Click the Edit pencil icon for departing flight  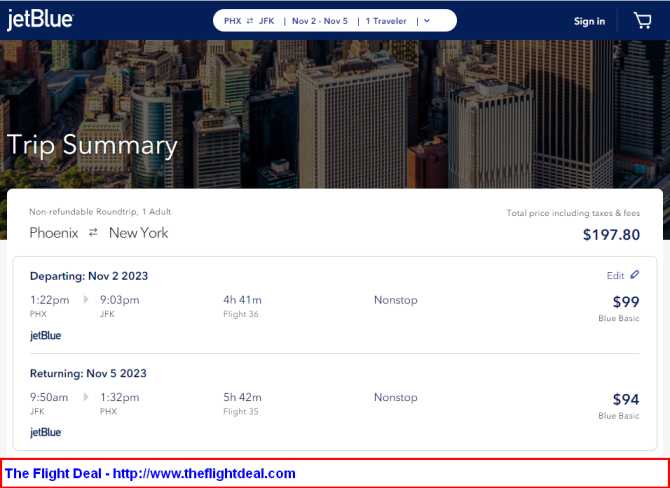635,275
